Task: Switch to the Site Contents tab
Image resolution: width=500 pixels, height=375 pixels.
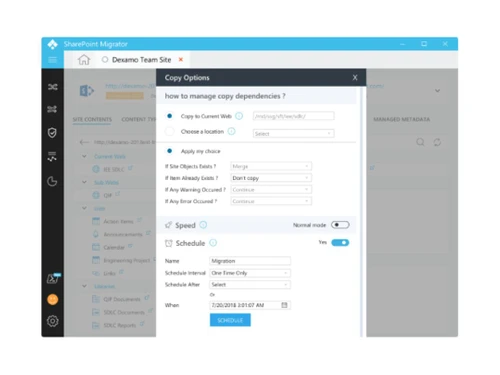Action: [92, 119]
